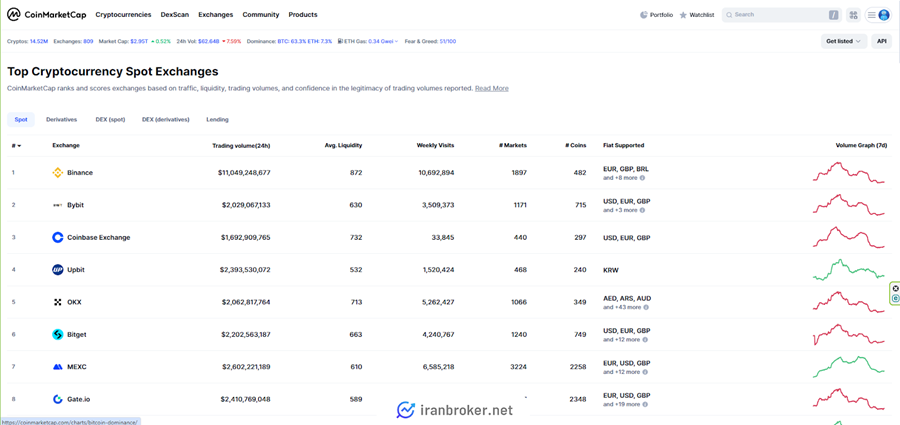Expand the ETH Gas 0.34 Gwei dropdown
This screenshot has height=425, width=900.
tap(383, 41)
